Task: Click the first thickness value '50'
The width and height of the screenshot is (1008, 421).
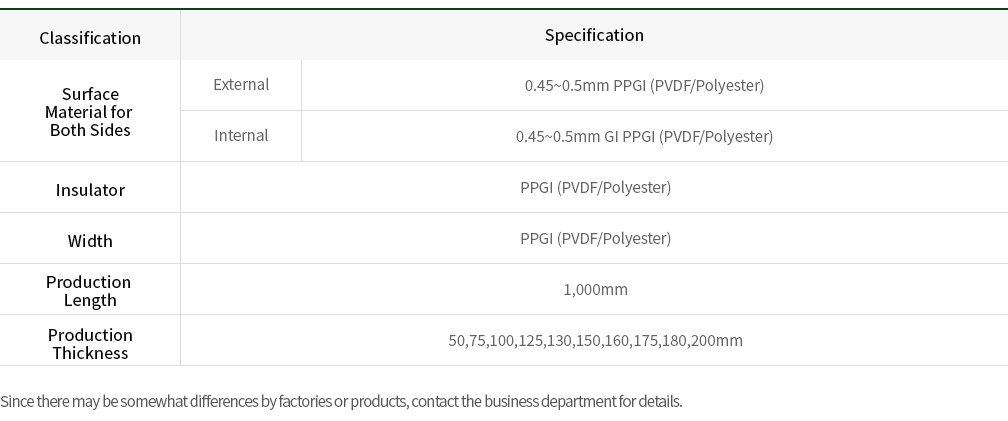Action: point(457,341)
